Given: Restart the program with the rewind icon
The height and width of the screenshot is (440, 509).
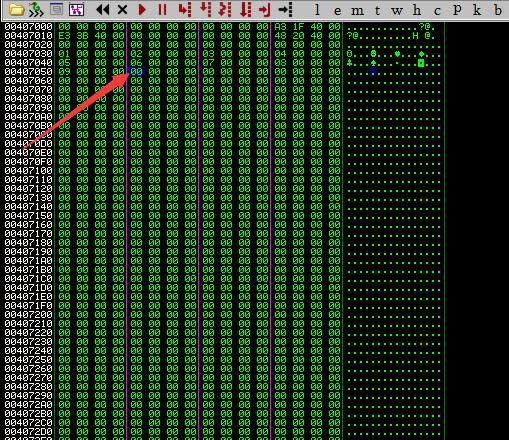Looking at the screenshot, I should coord(102,10).
